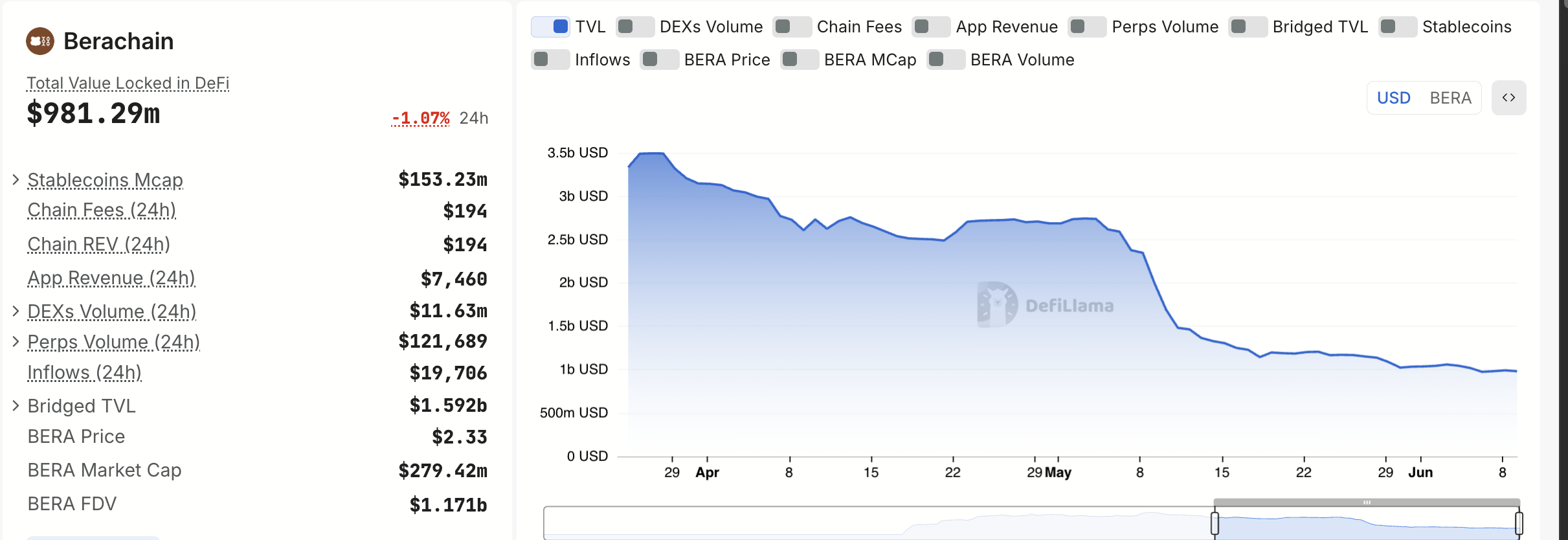The image size is (1568, 540).
Task: Switch on the Bridged TVL toggle
Action: coord(1248,27)
